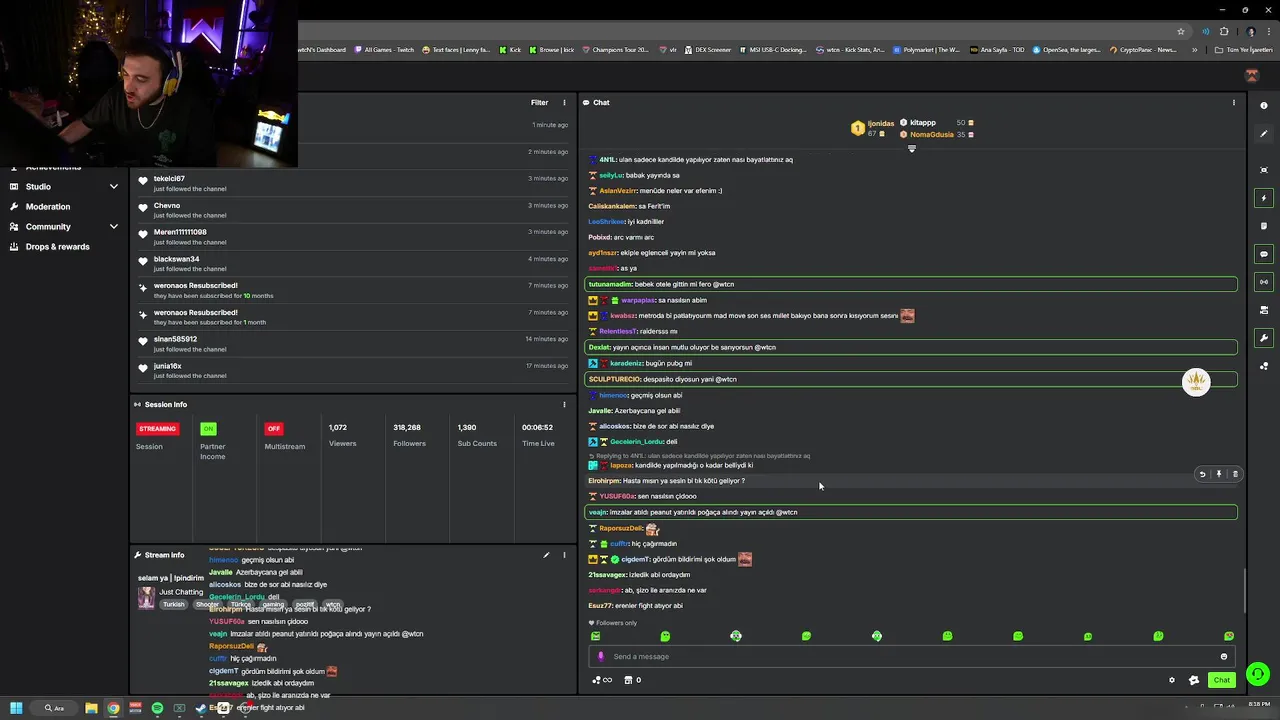
Task: Open the green support headset bubble
Action: pyautogui.click(x=1258, y=674)
